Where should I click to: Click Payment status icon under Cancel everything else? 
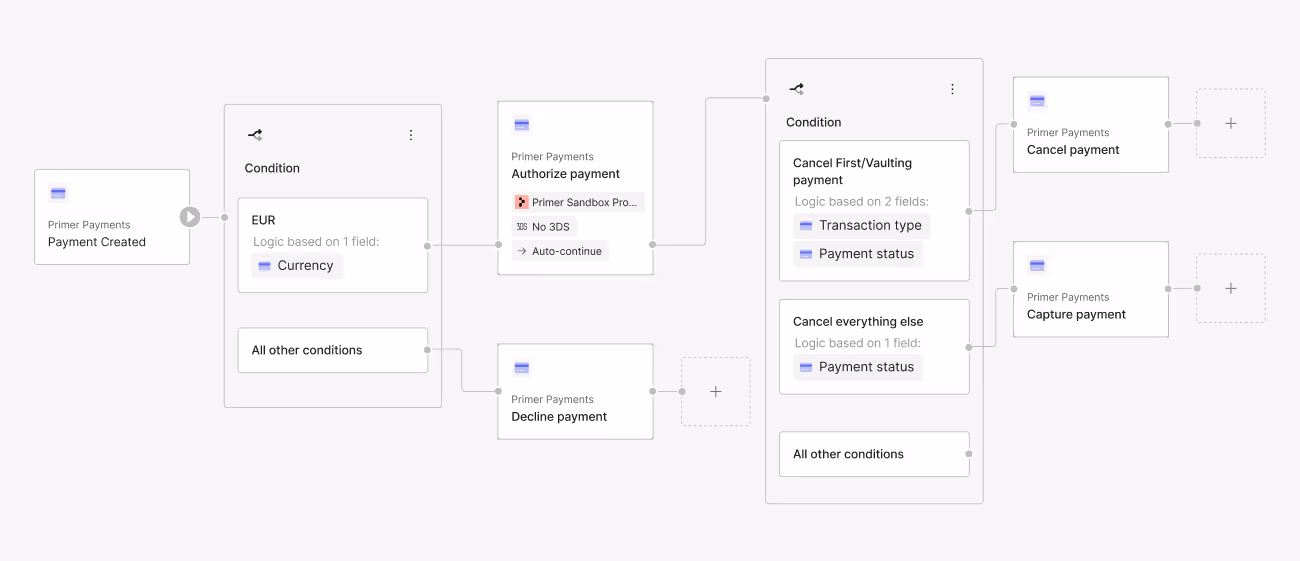806,367
